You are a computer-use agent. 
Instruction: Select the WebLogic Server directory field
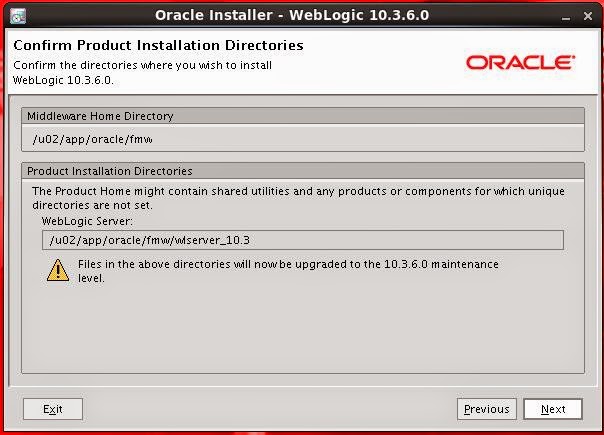coord(303,240)
